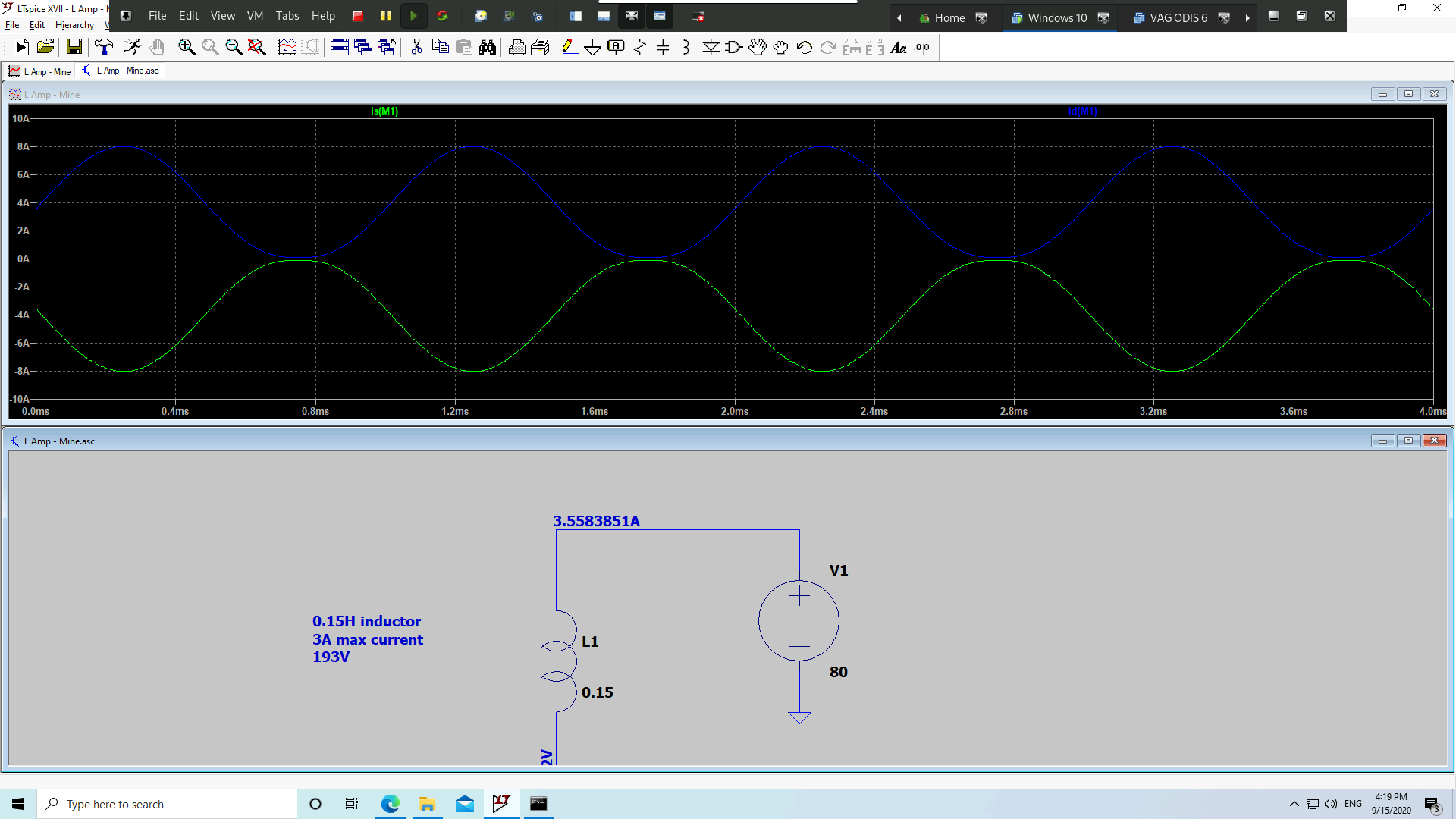Select the Label net tool
Viewport: 1456px width, 819px height.
tap(617, 48)
